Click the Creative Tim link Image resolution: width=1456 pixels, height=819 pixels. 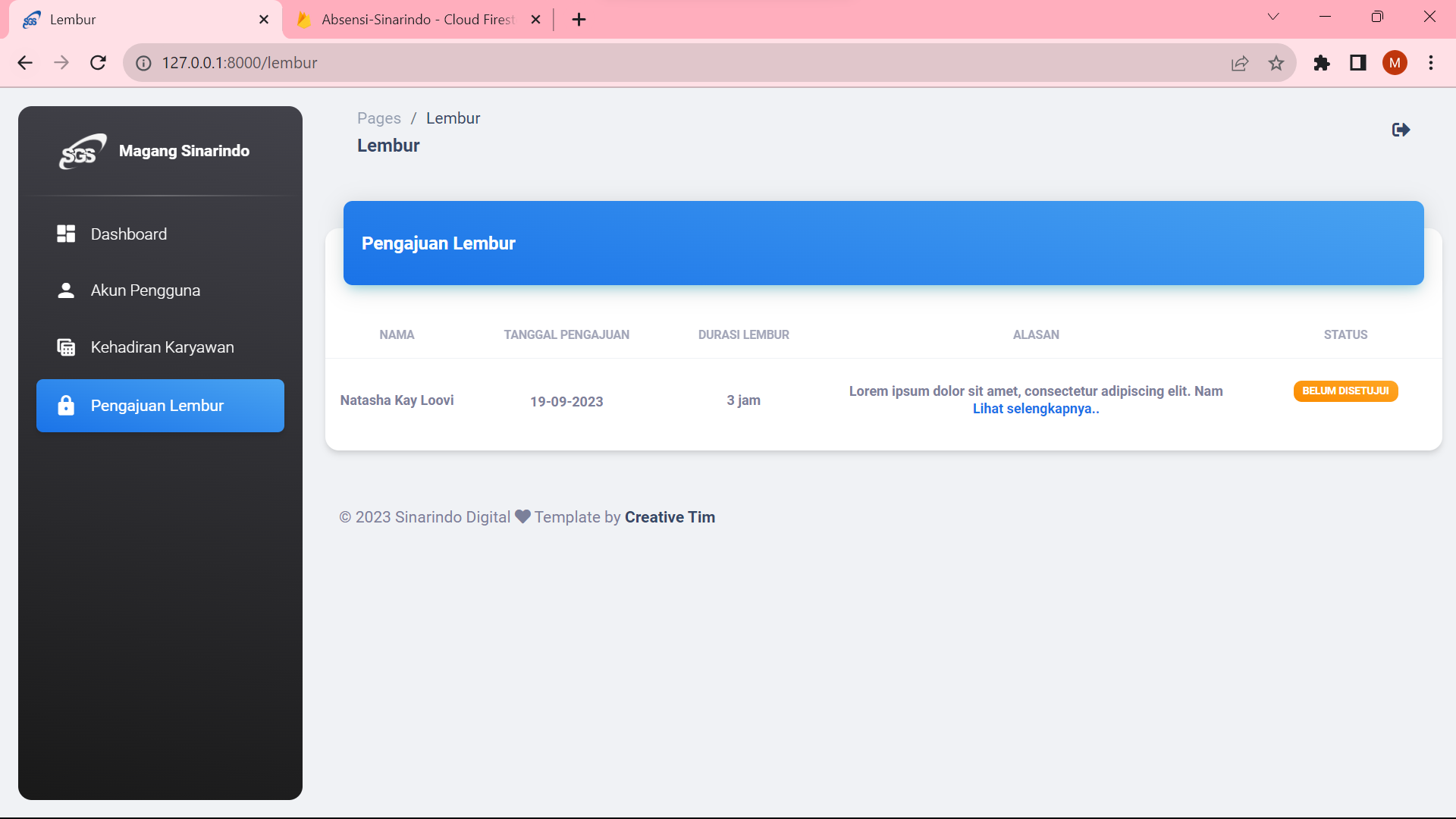coord(670,517)
